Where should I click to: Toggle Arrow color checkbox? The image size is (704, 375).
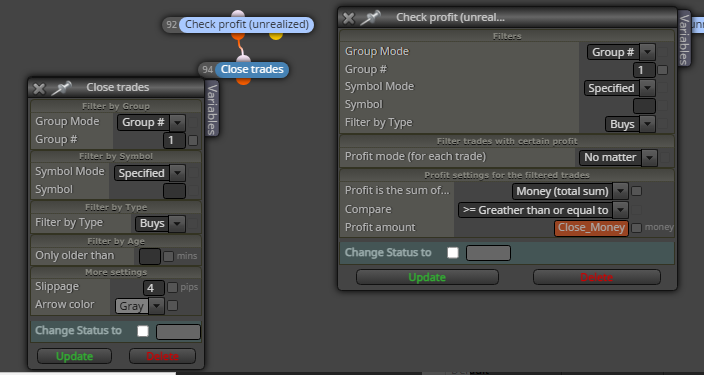click(172, 306)
